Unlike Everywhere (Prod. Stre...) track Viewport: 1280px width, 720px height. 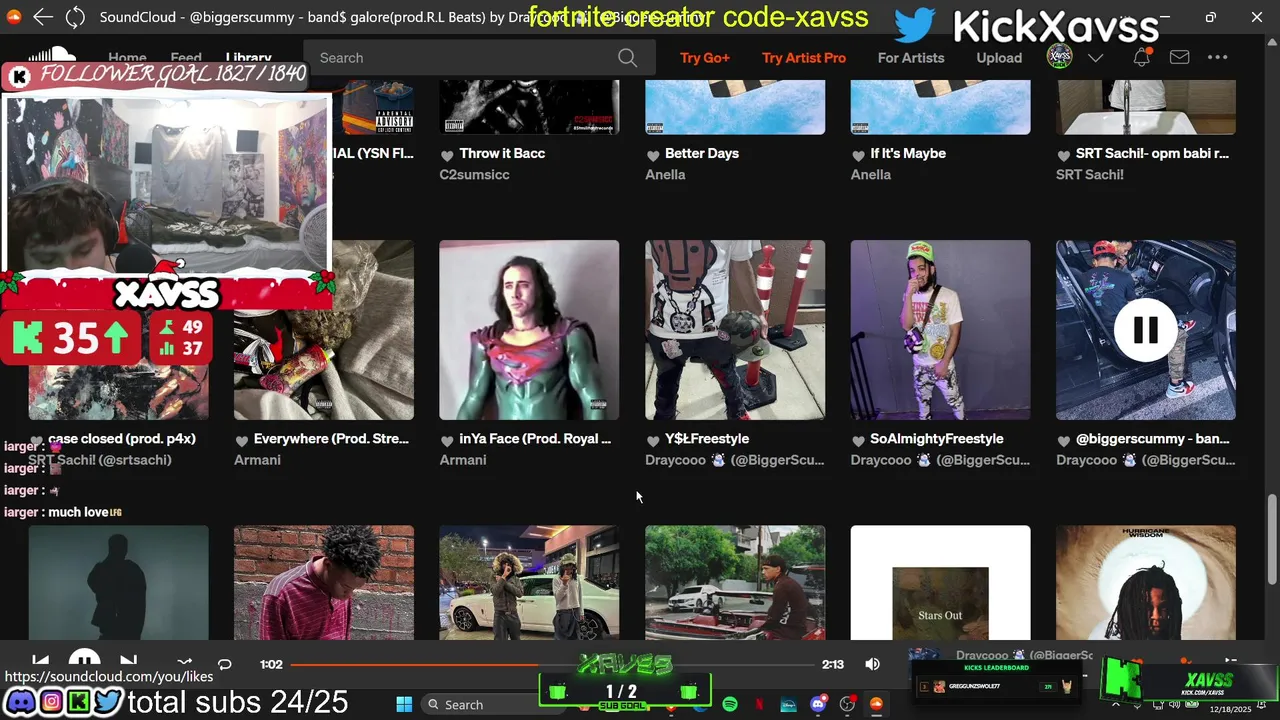click(x=241, y=440)
